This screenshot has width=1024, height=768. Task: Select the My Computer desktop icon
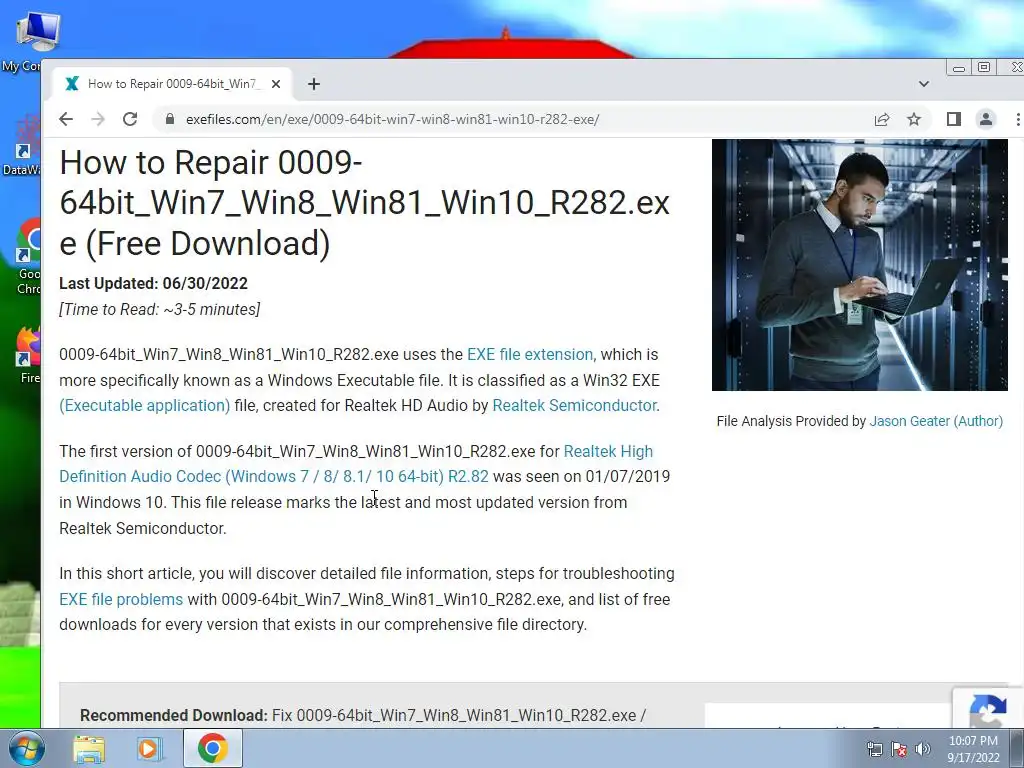pyautogui.click(x=29, y=42)
